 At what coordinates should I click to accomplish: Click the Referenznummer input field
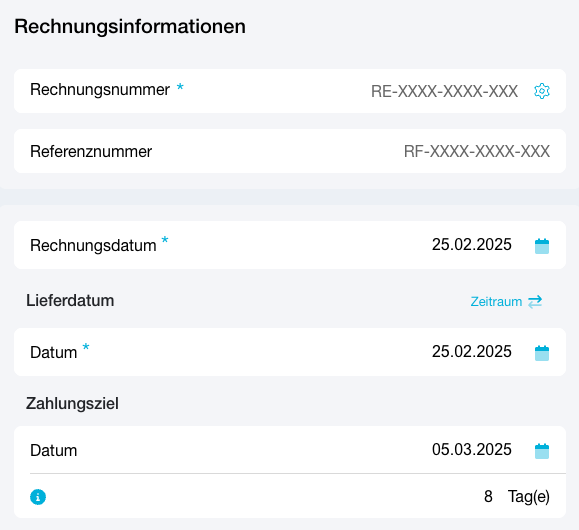477,151
